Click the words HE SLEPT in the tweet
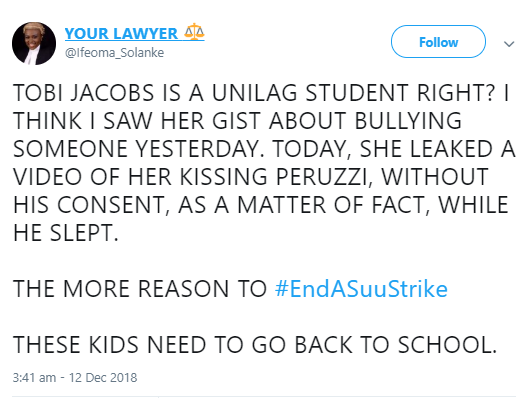 [66, 233]
